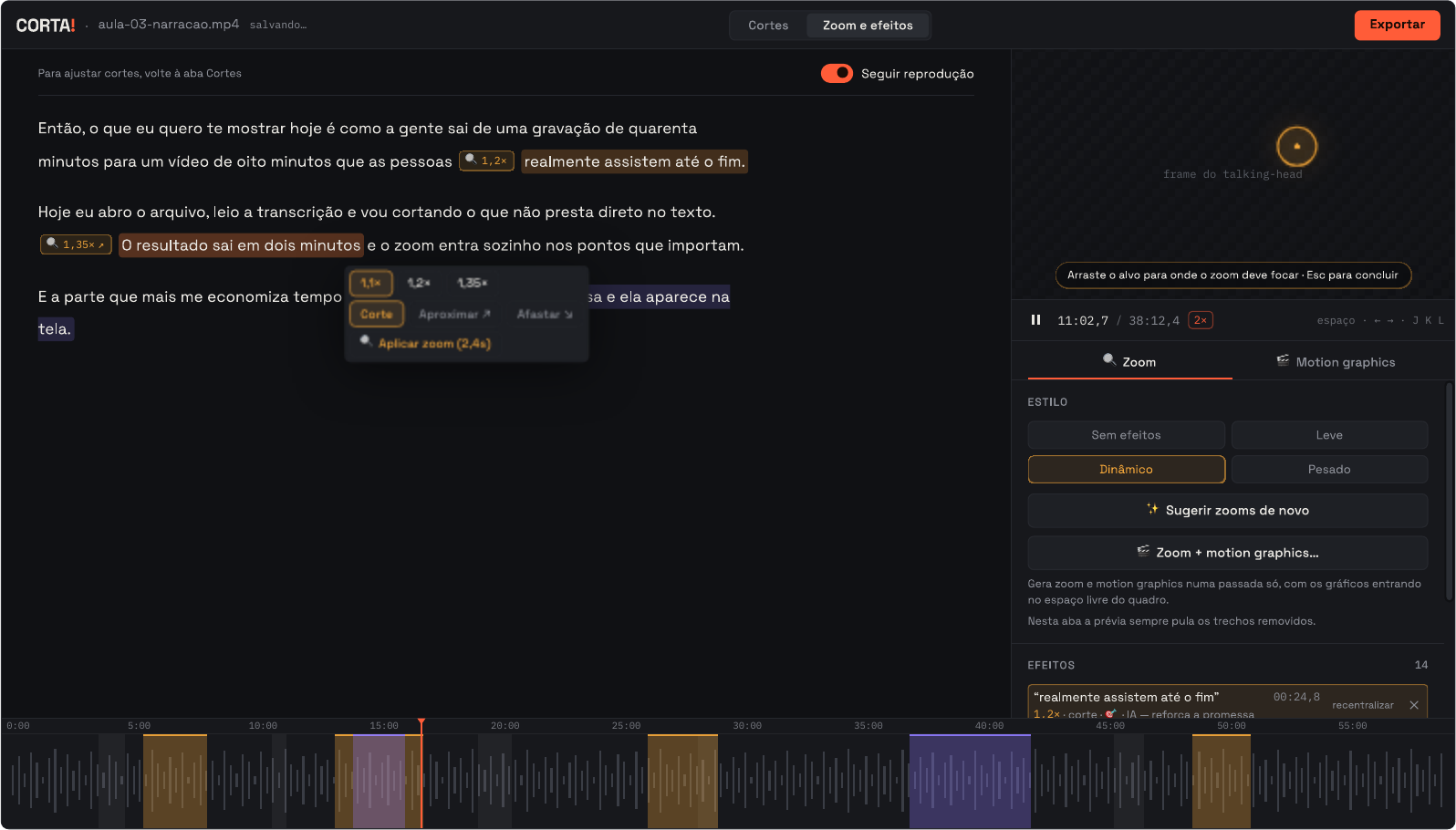Select the Dinâmico style
The image size is (1456, 830).
coord(1126,469)
